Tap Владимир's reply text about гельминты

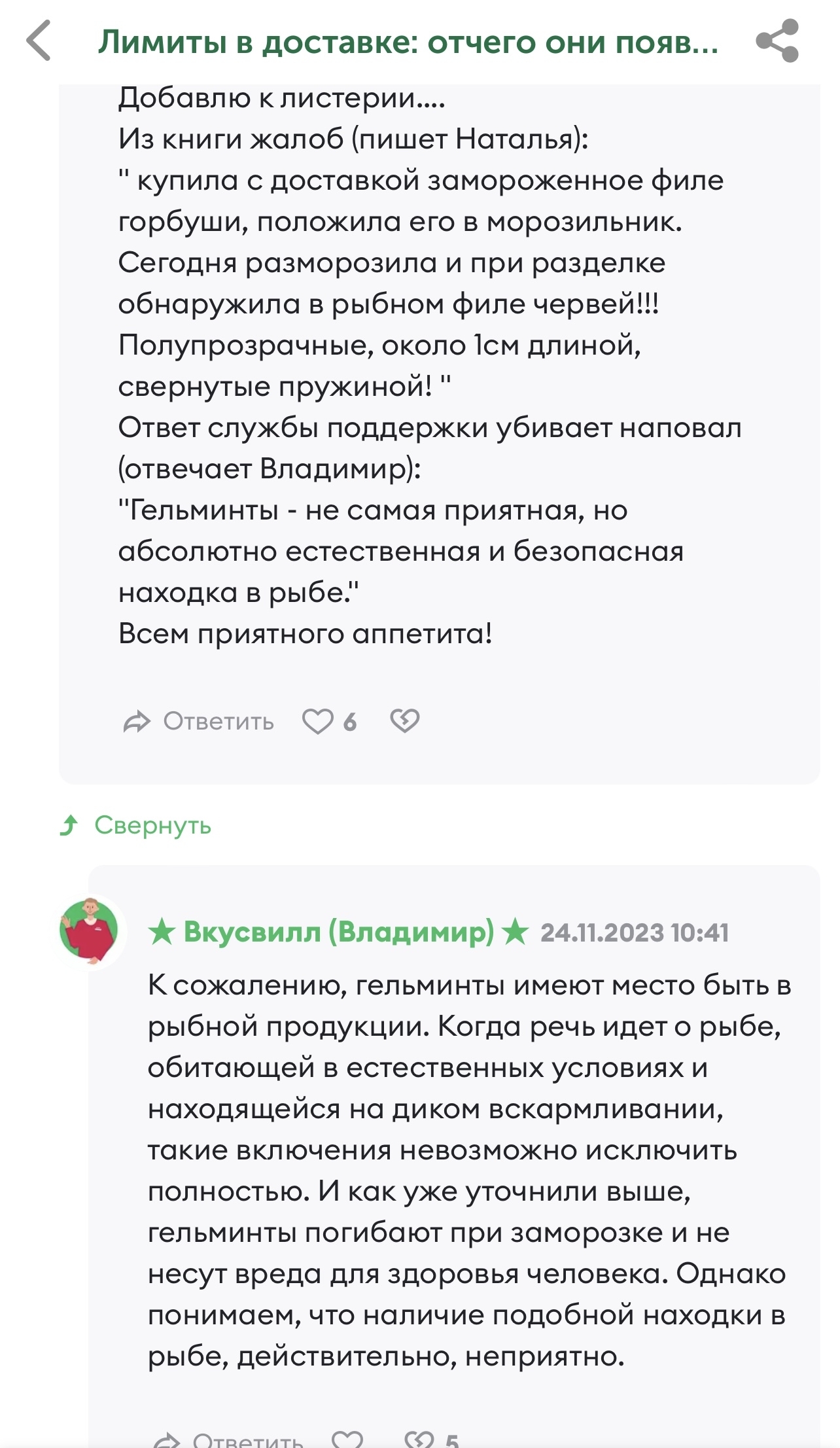(x=468, y=1171)
